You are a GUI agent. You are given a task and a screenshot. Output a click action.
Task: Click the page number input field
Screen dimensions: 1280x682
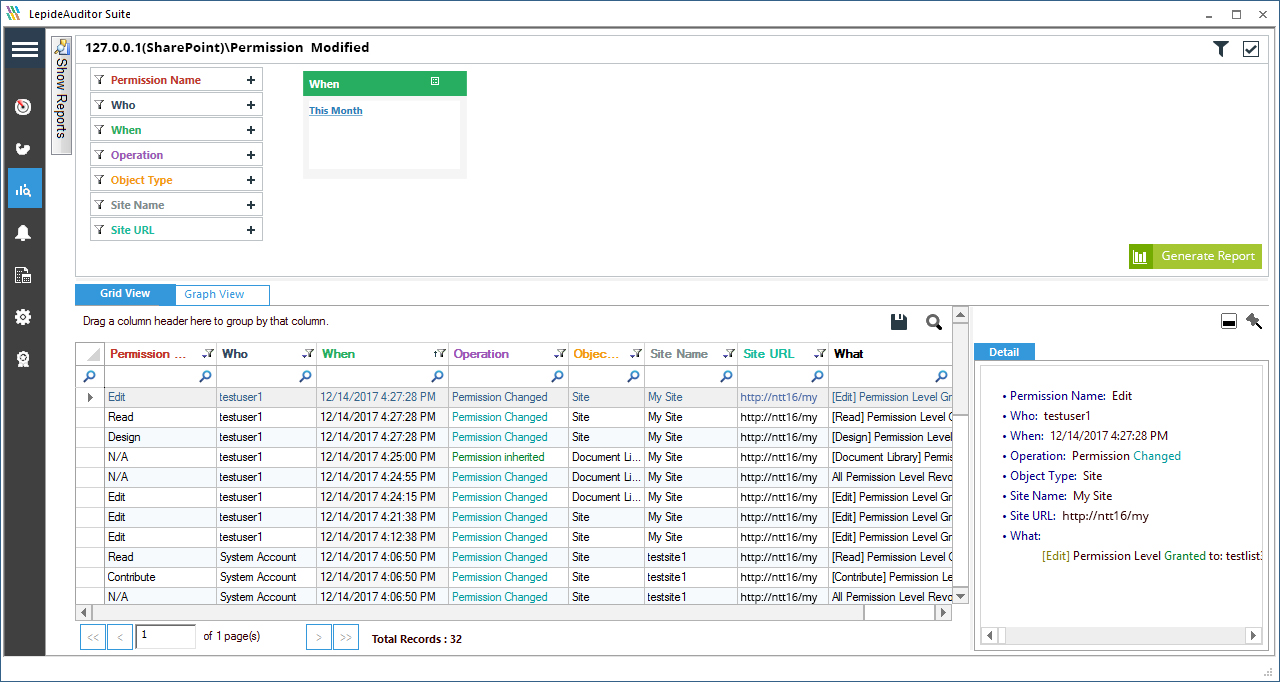166,636
